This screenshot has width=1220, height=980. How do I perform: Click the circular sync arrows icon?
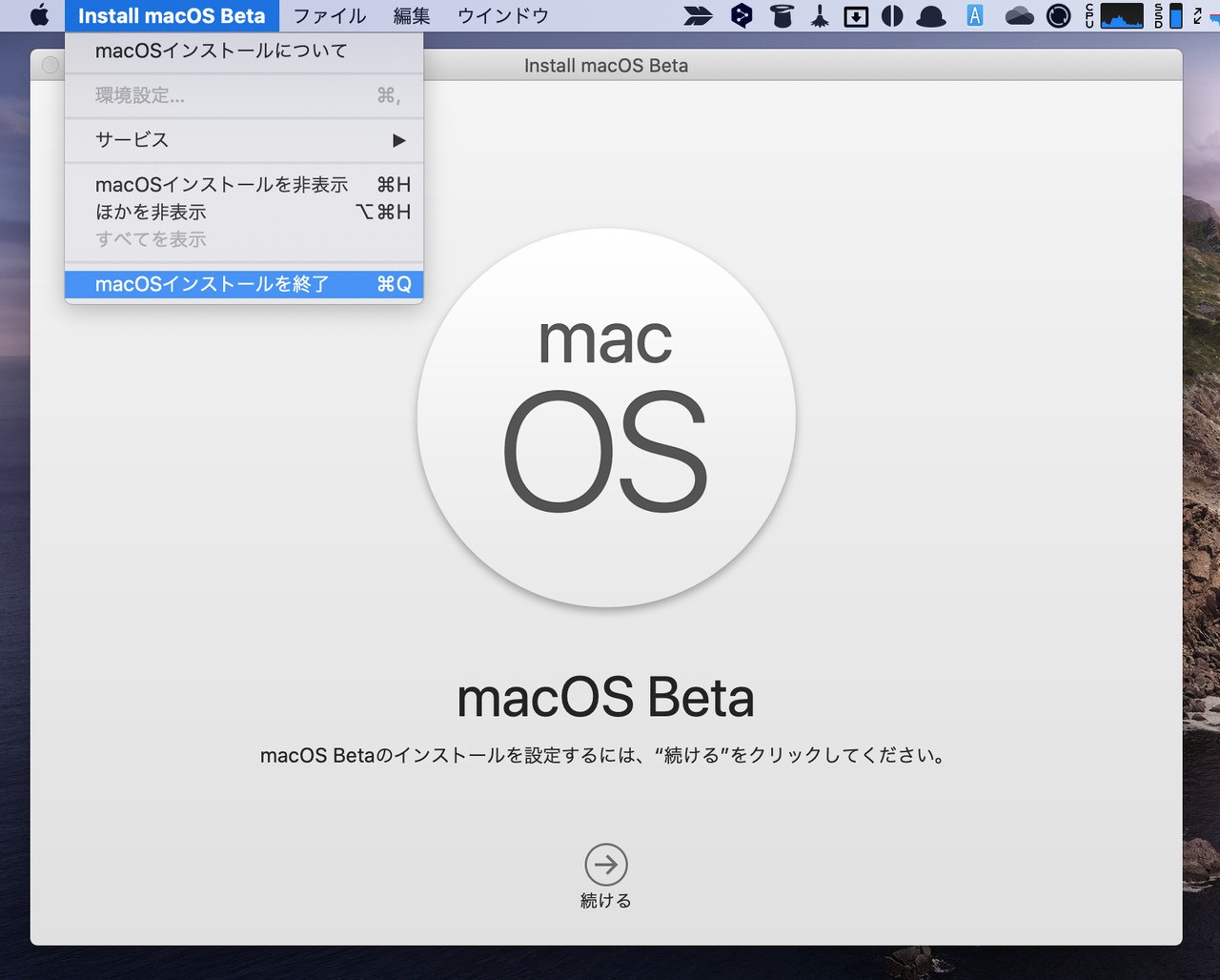1059,15
